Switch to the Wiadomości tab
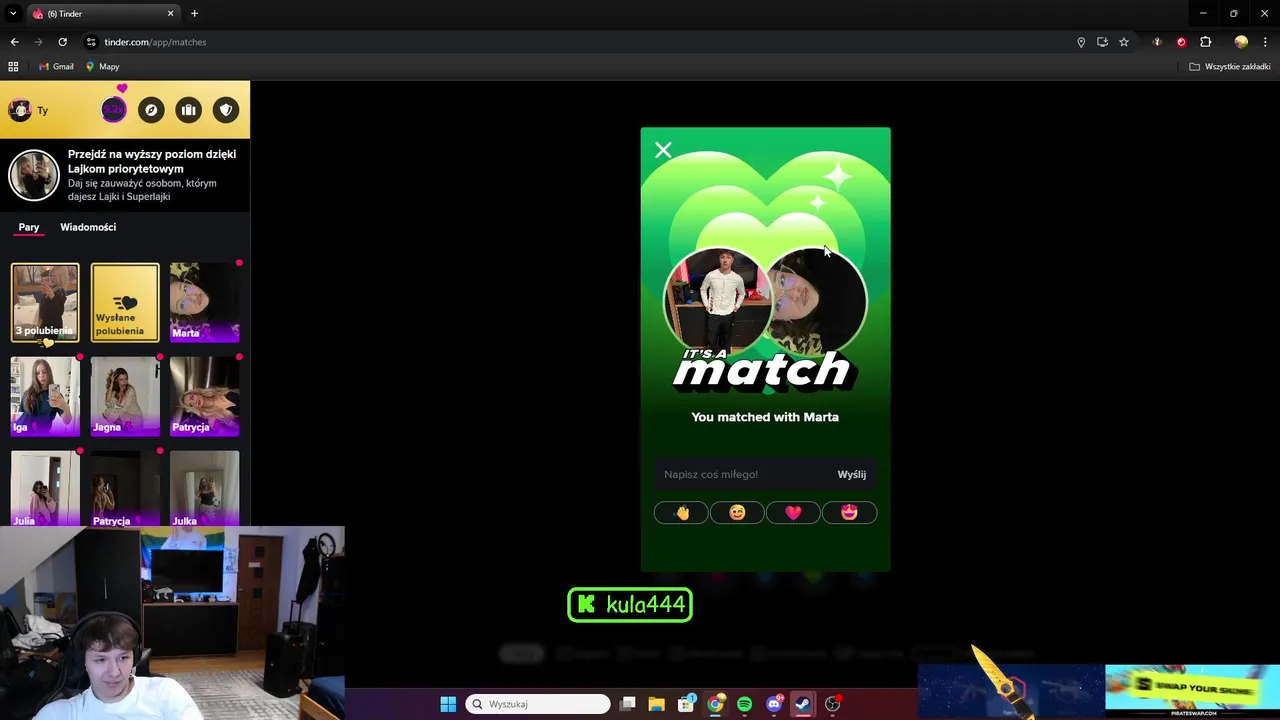The image size is (1280, 720). pyautogui.click(x=88, y=227)
